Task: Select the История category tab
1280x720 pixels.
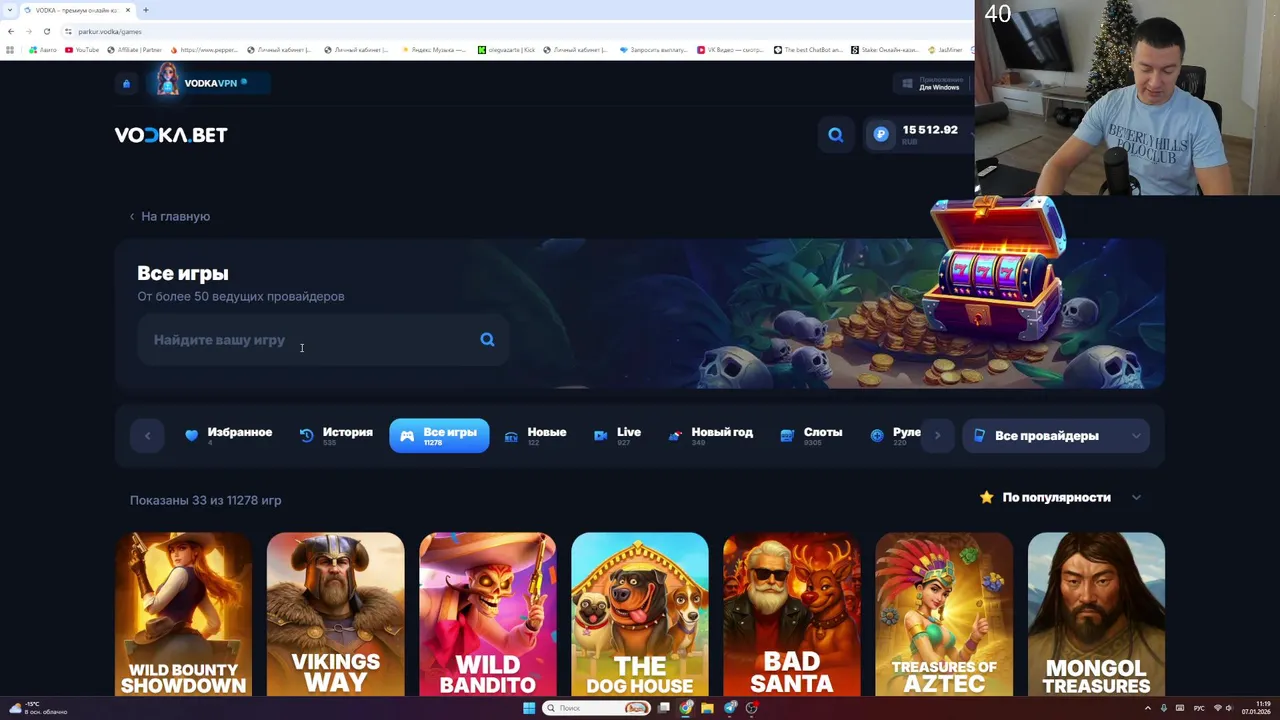Action: click(336, 435)
